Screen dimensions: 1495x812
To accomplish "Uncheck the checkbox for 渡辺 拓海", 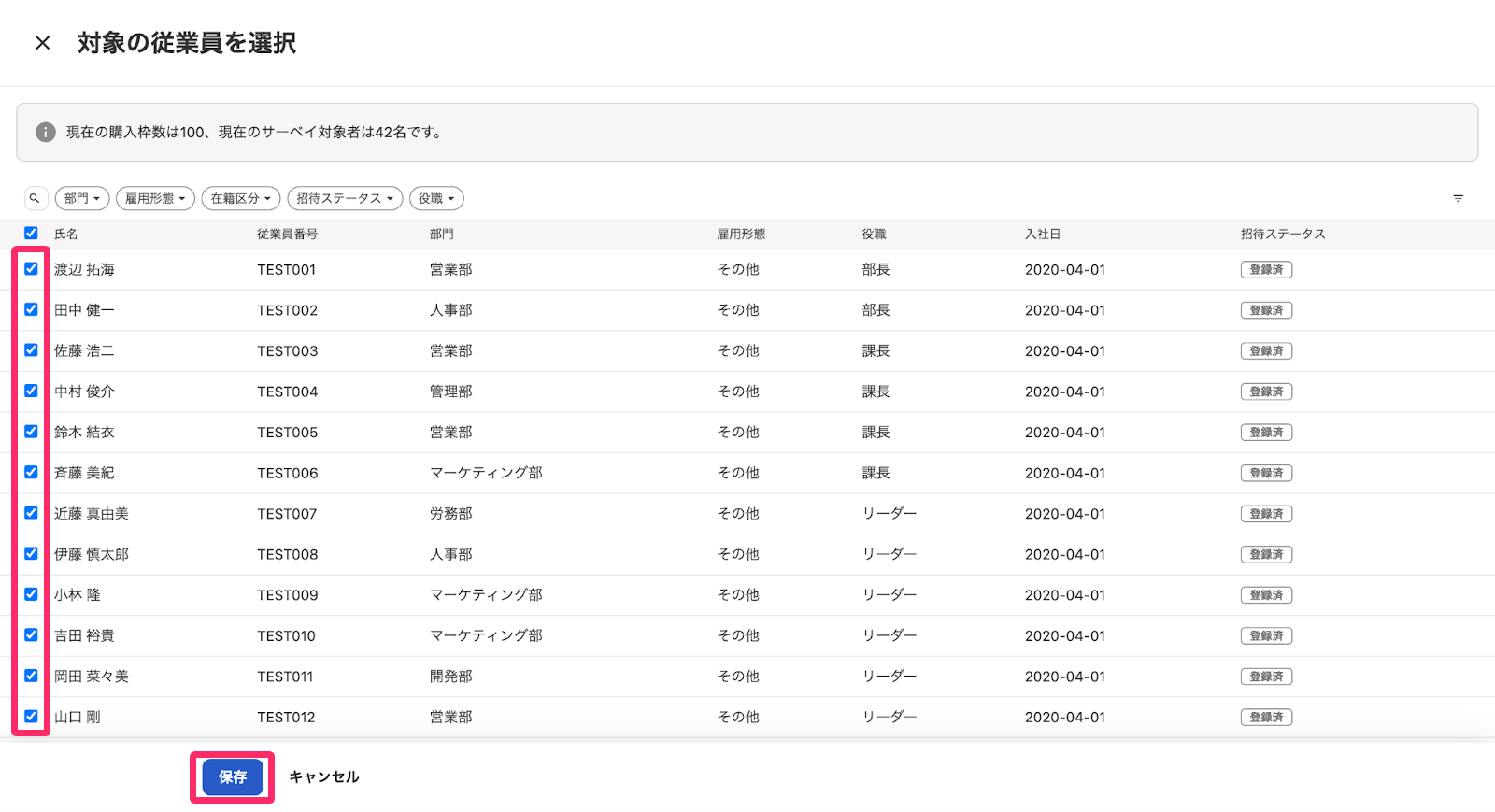I will [31, 269].
